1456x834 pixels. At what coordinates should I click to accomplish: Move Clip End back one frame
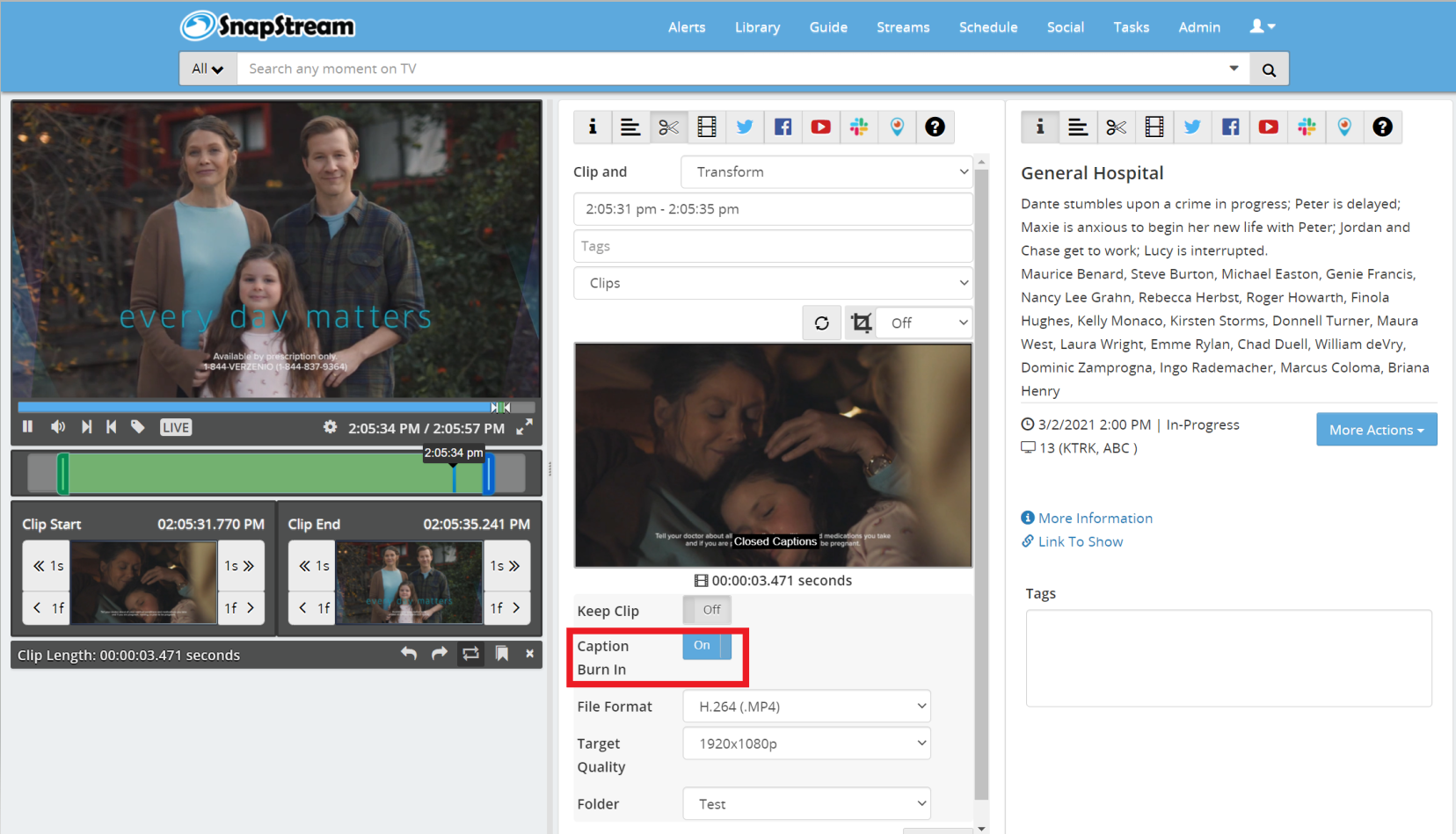point(312,607)
